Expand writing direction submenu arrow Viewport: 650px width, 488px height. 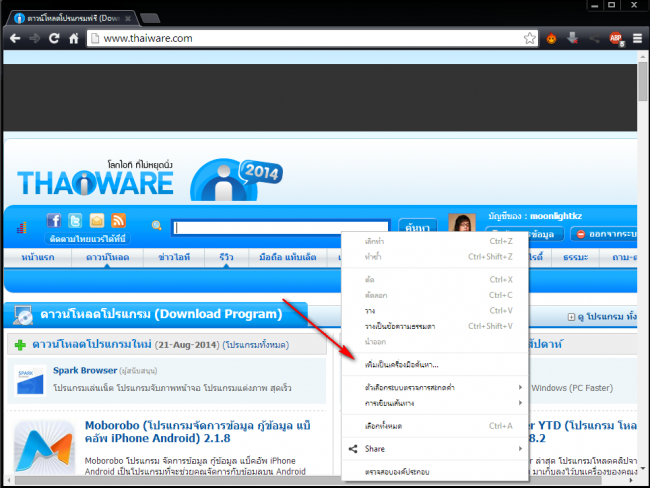[520, 403]
